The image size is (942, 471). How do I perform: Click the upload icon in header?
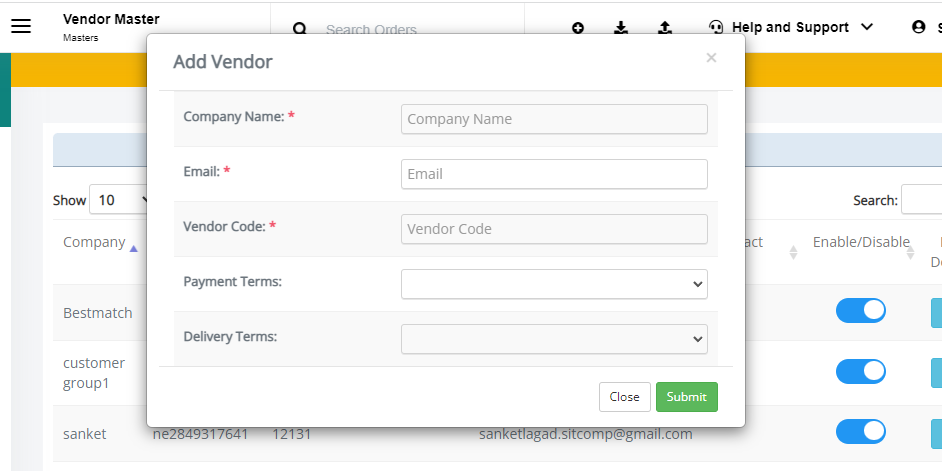664,28
